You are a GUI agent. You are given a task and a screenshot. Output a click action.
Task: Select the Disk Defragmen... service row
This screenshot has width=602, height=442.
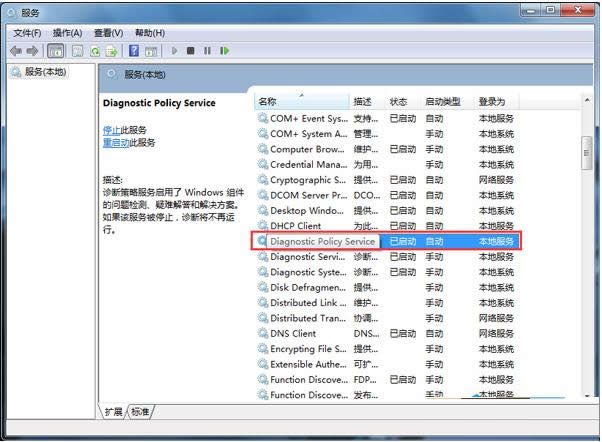click(x=386, y=288)
